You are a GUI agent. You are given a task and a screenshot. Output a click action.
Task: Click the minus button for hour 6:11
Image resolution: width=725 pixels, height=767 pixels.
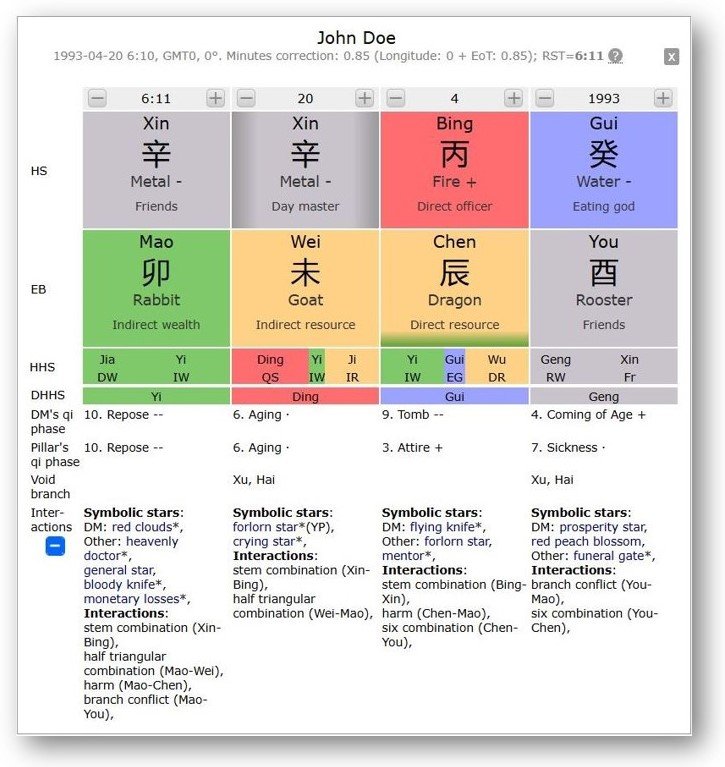97,98
